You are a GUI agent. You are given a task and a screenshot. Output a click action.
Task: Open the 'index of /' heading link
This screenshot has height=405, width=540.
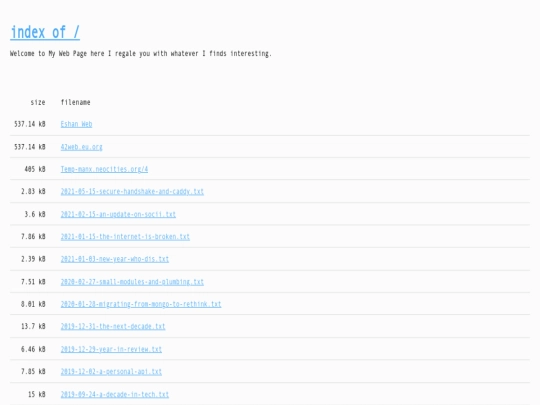pos(45,32)
